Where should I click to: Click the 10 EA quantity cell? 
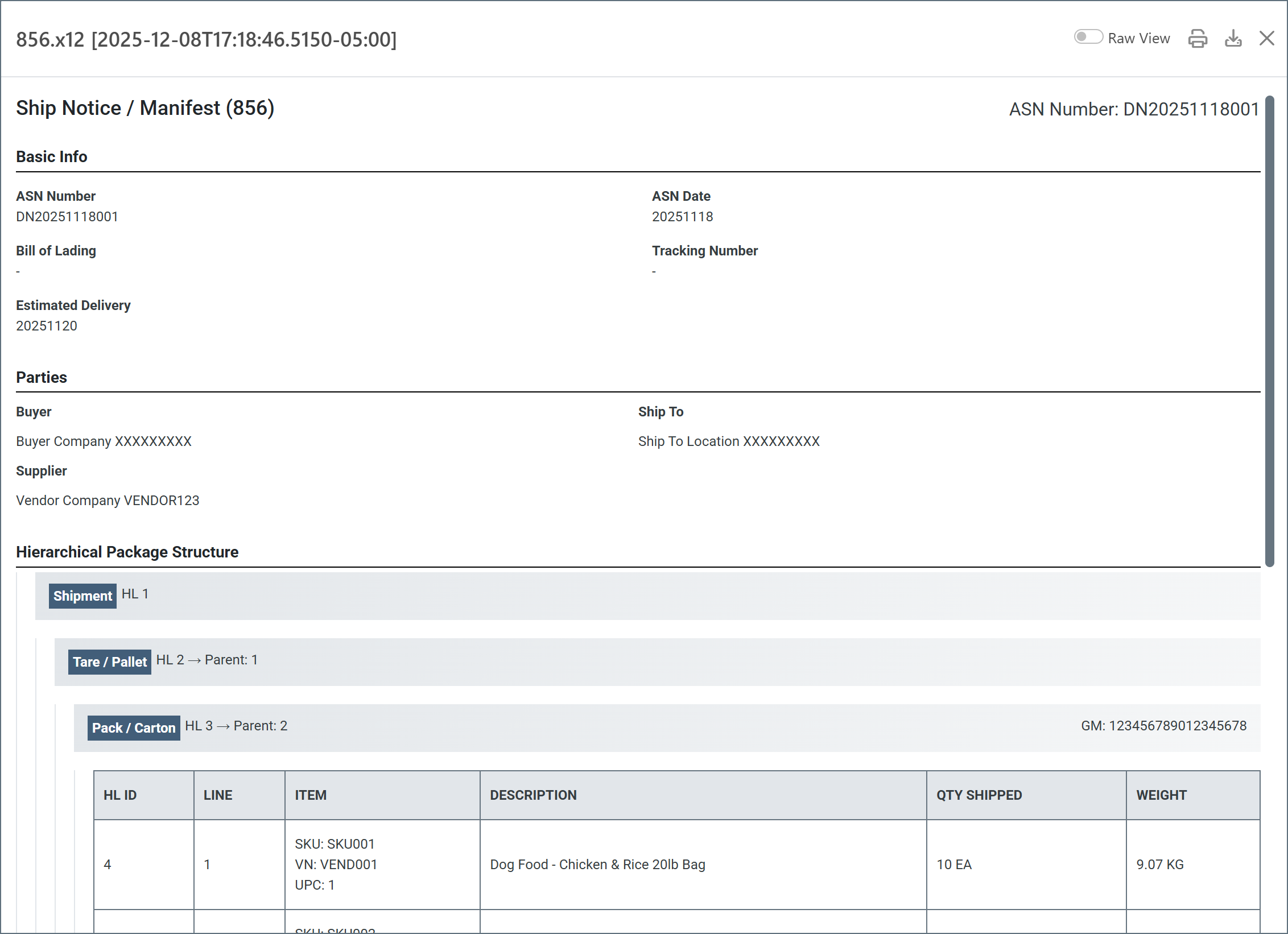click(x=954, y=864)
